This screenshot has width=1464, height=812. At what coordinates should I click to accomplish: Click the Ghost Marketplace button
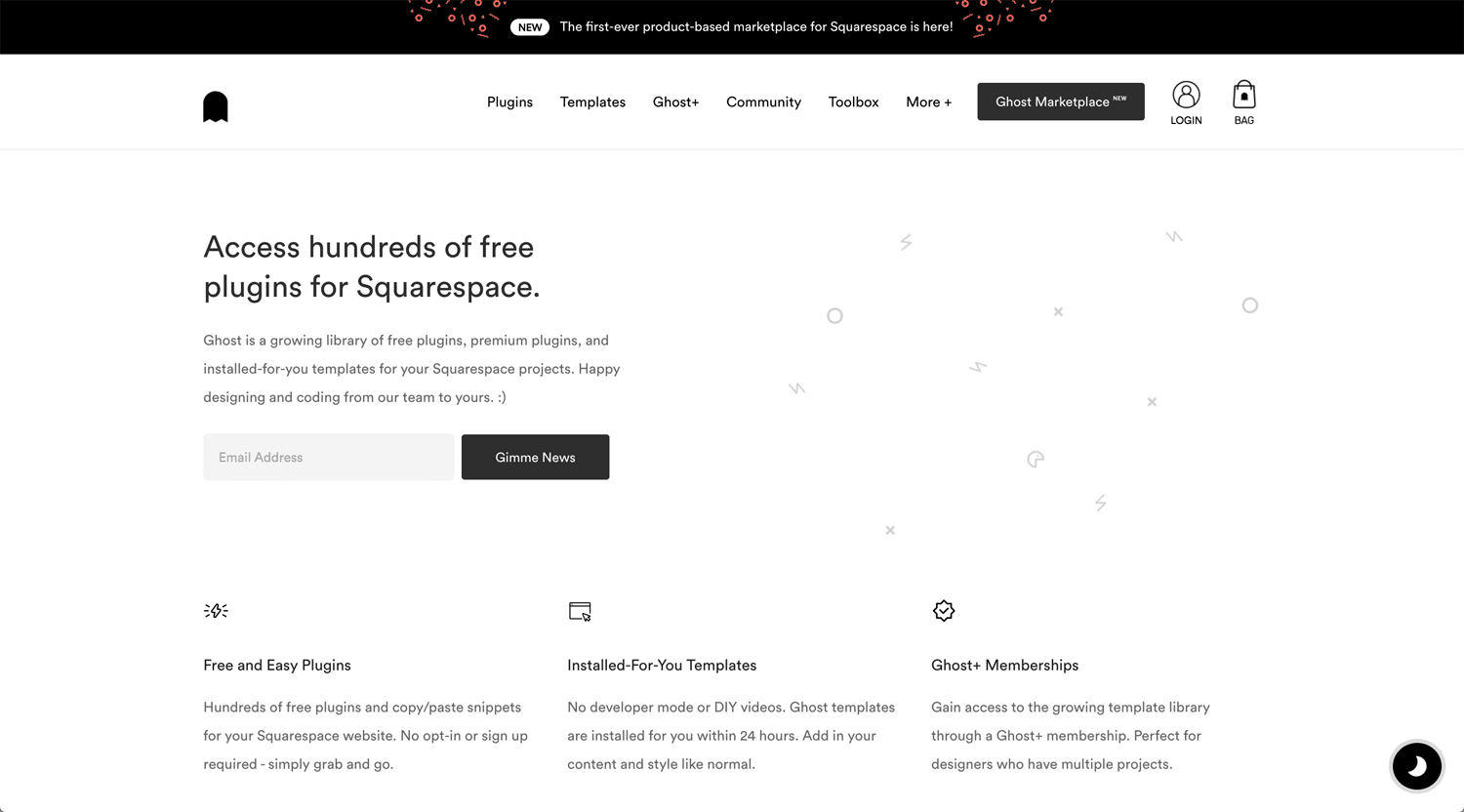point(1061,101)
